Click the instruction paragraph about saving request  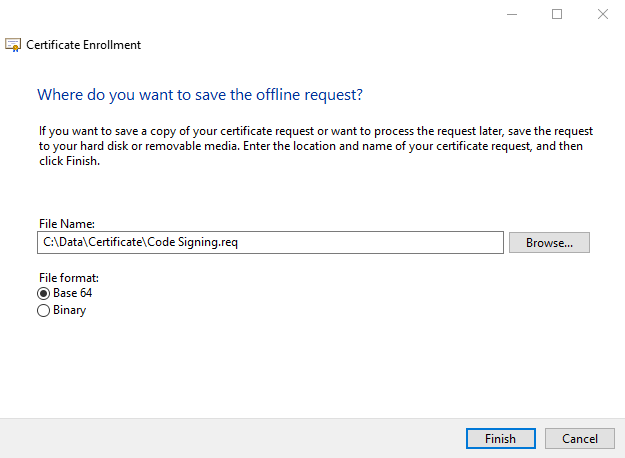pyautogui.click(x=316, y=146)
